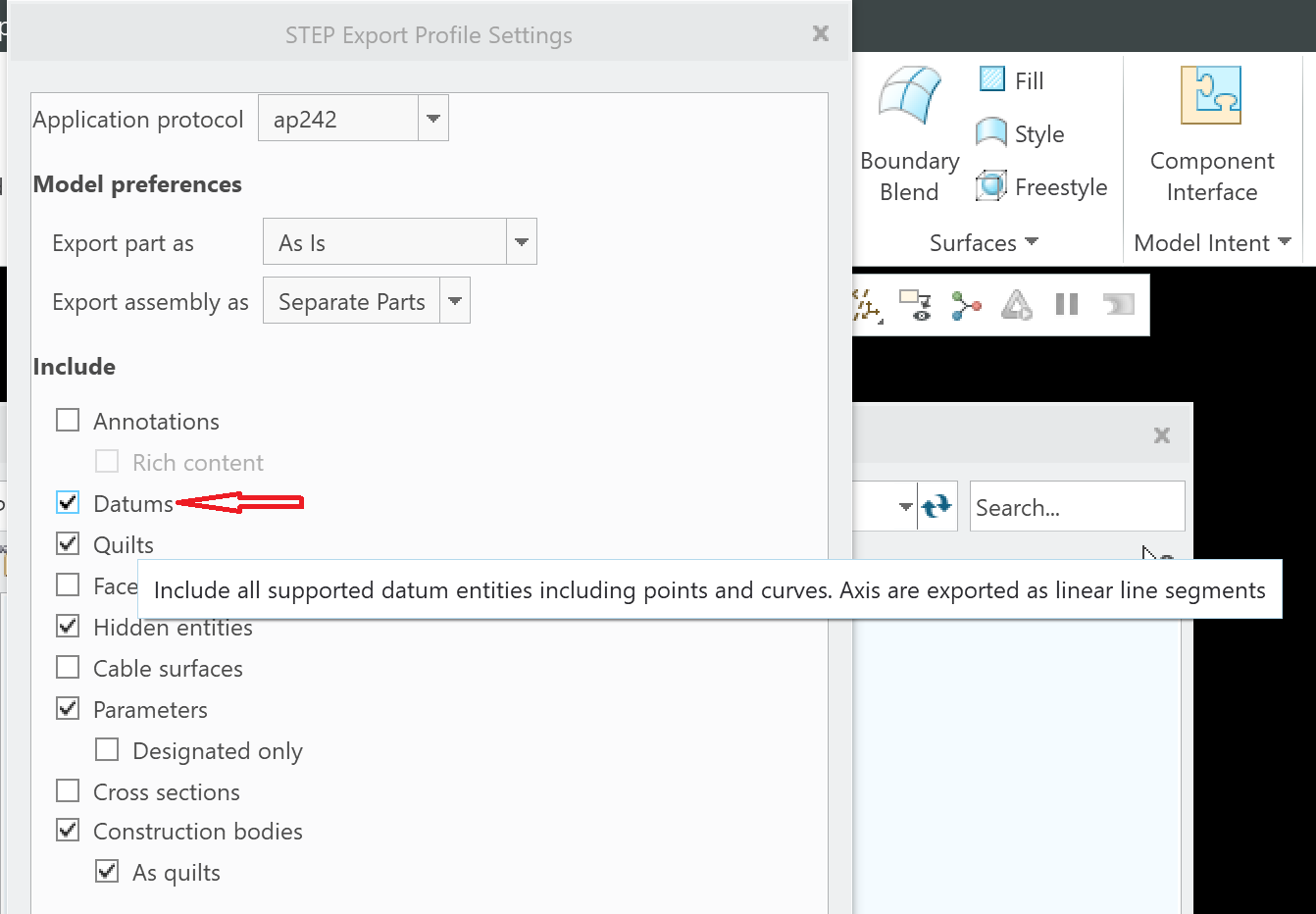Select the Boundary Blend surface tool
Viewport: 1316px width, 914px height.
(908, 127)
